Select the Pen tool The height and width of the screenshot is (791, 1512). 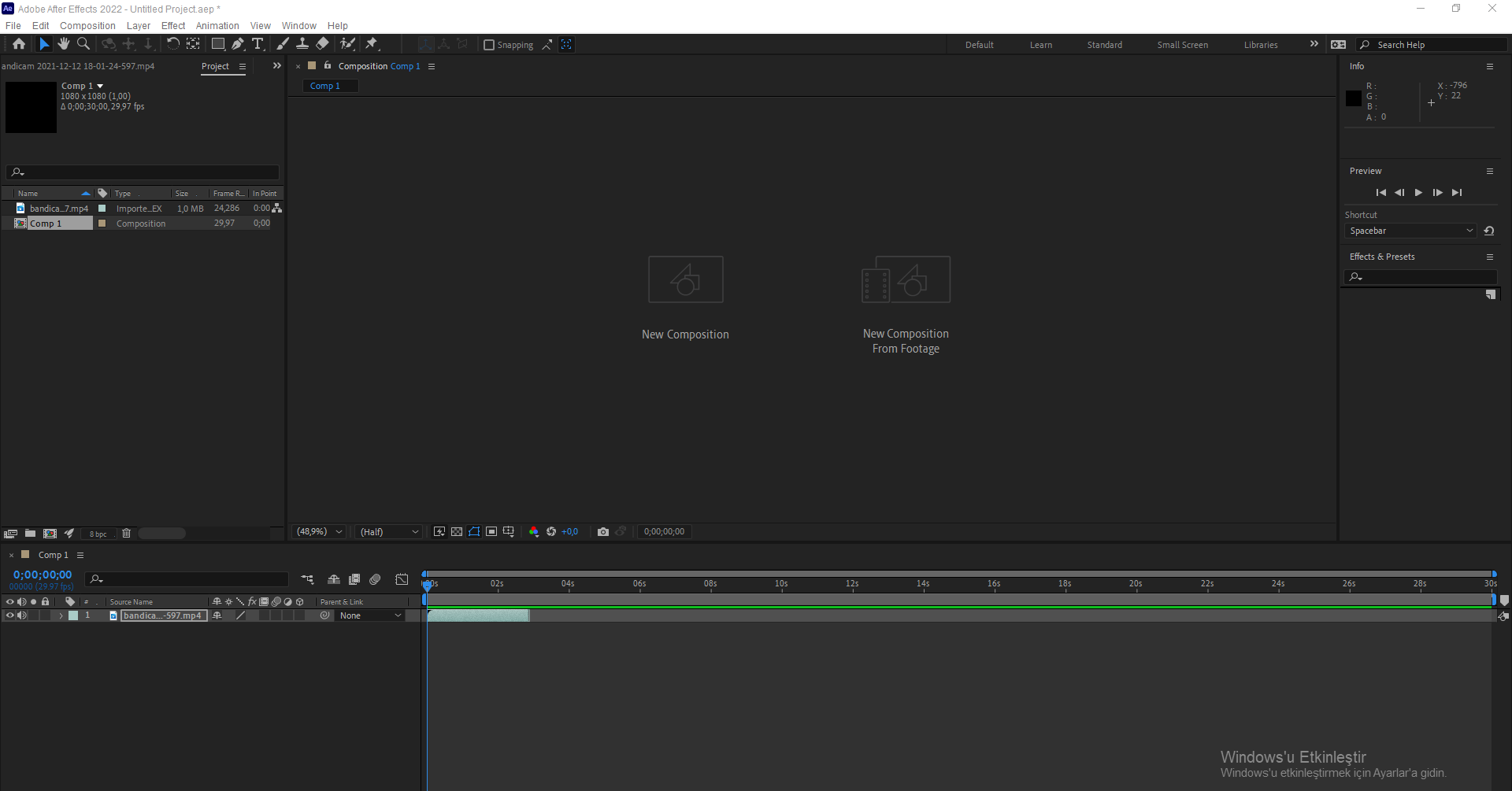[x=238, y=44]
